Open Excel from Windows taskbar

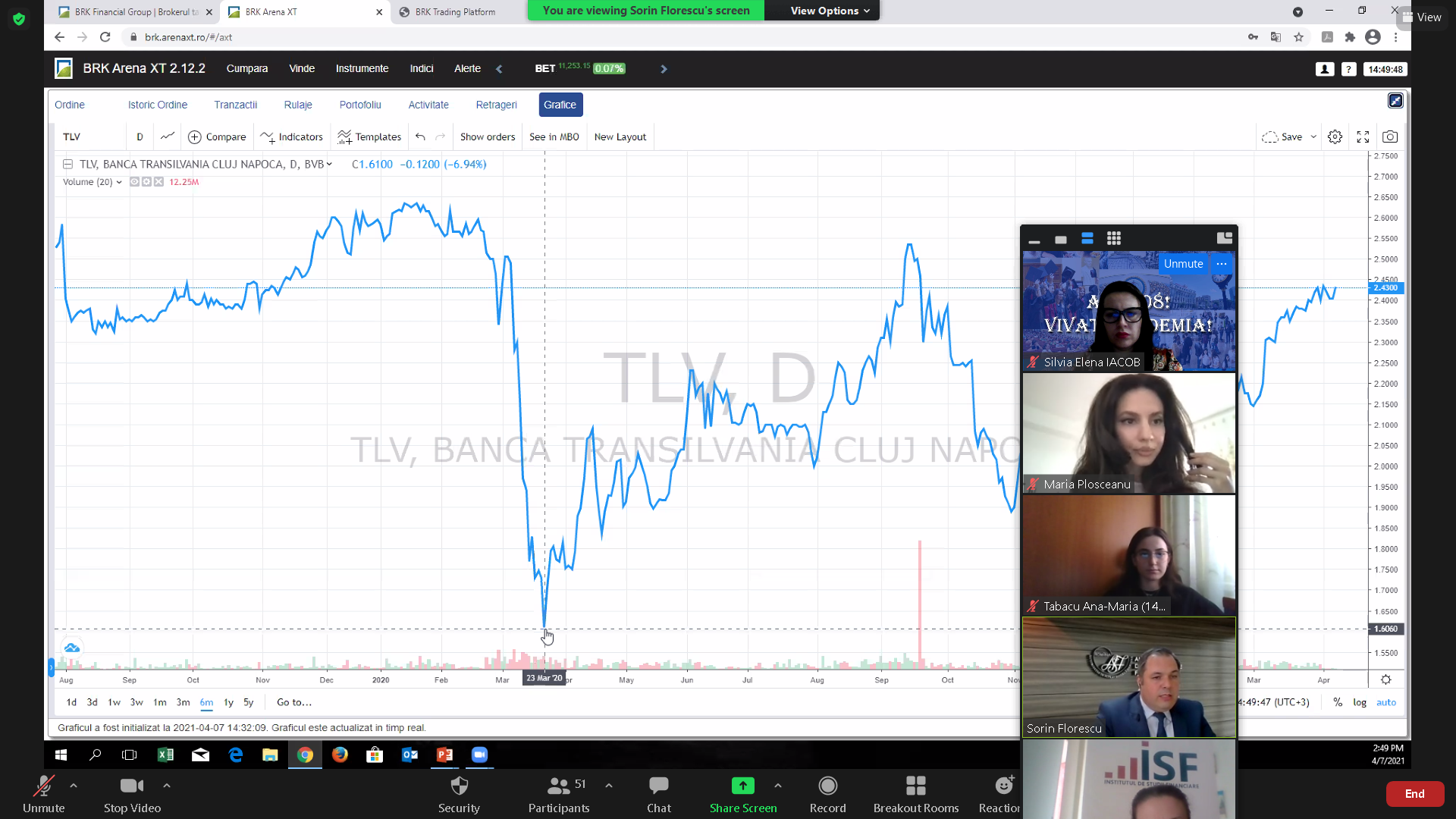[165, 755]
